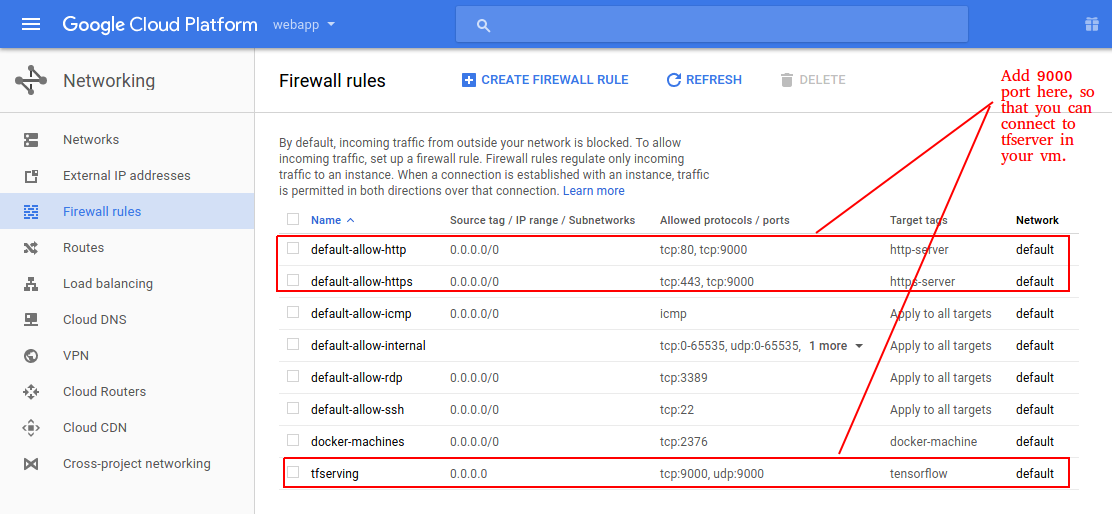This screenshot has height=514, width=1112.
Task: Go to Networks in the sidebar
Action: (x=91, y=140)
